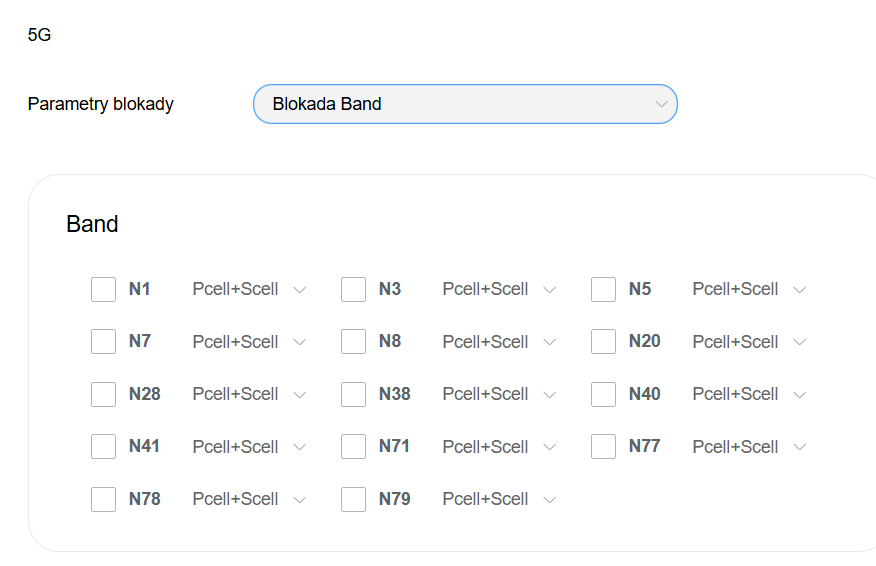Expand Pcell+Scell dropdown for N38

[499, 394]
